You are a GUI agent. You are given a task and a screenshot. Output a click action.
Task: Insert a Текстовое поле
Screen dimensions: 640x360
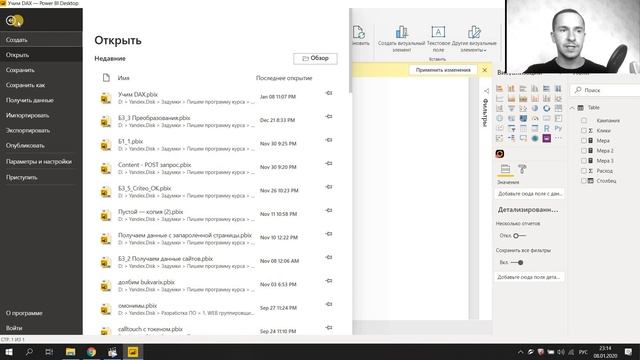coord(438,39)
